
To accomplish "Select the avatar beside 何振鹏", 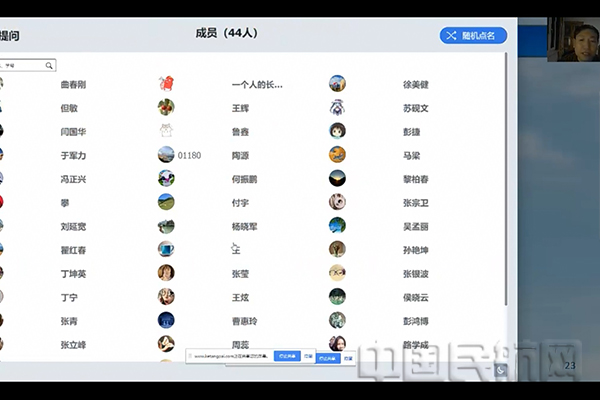I will click(166, 178).
